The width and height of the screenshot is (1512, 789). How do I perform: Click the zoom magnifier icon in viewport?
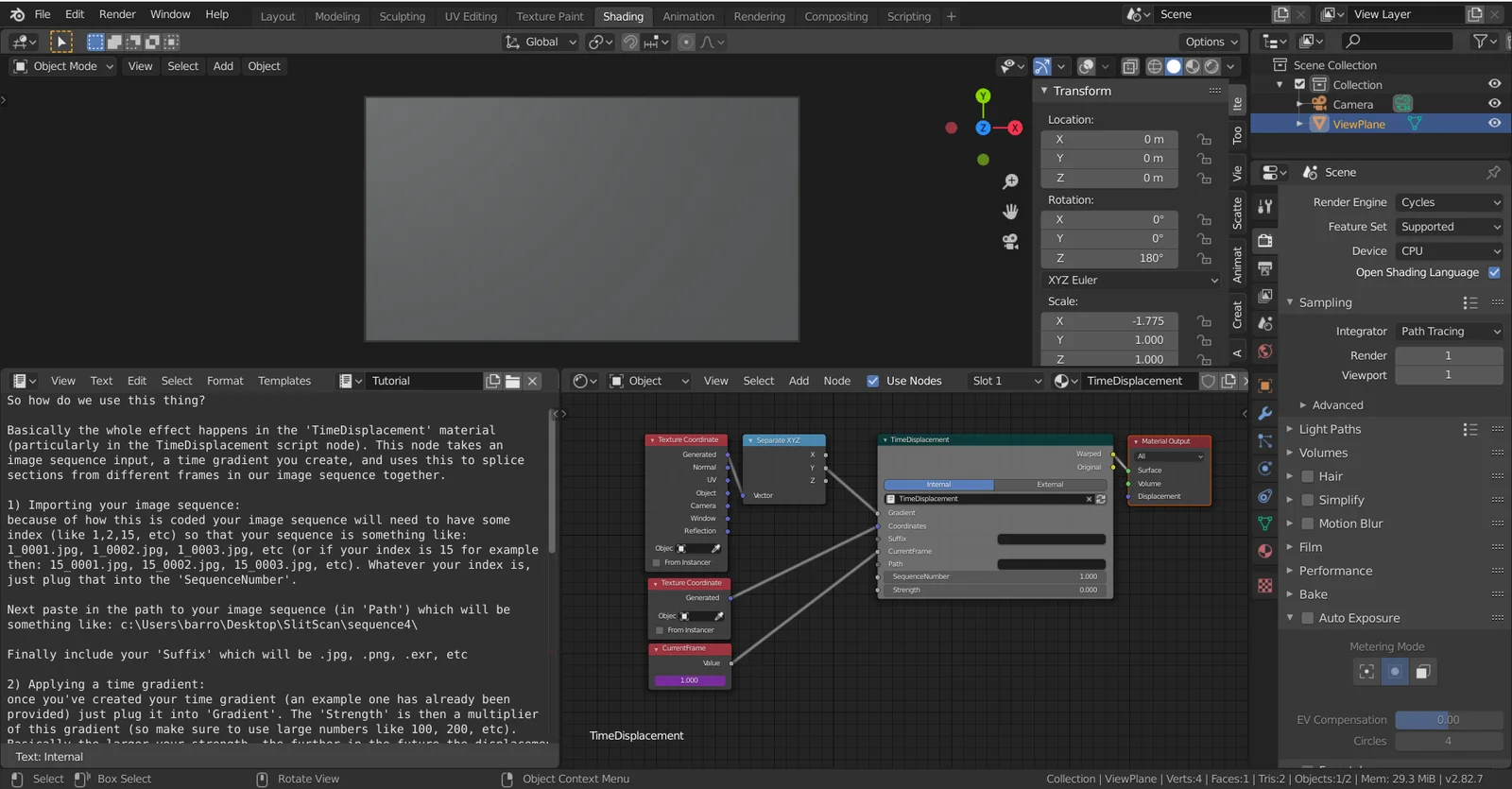pyautogui.click(x=1010, y=181)
